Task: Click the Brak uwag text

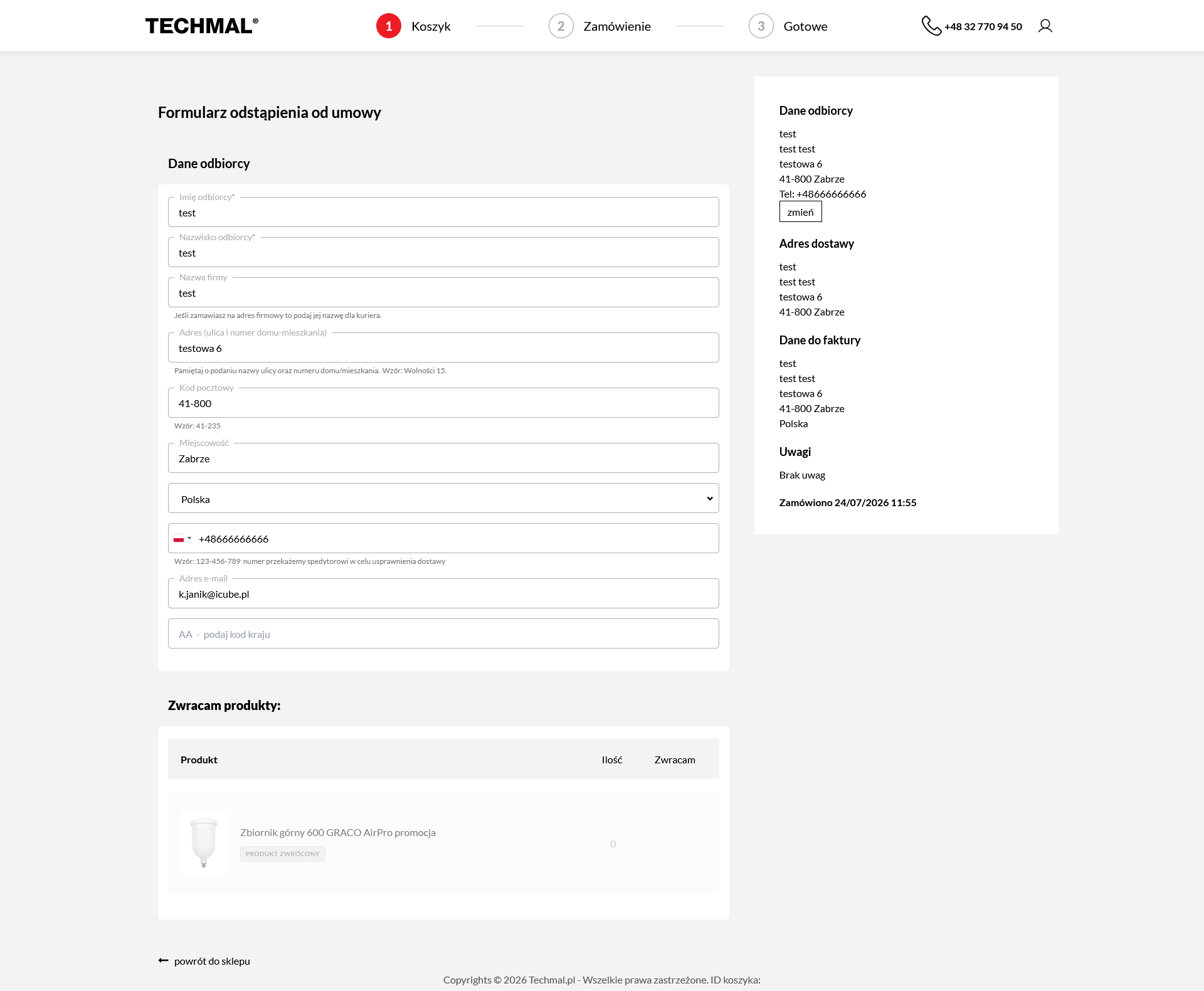Action: [x=802, y=475]
